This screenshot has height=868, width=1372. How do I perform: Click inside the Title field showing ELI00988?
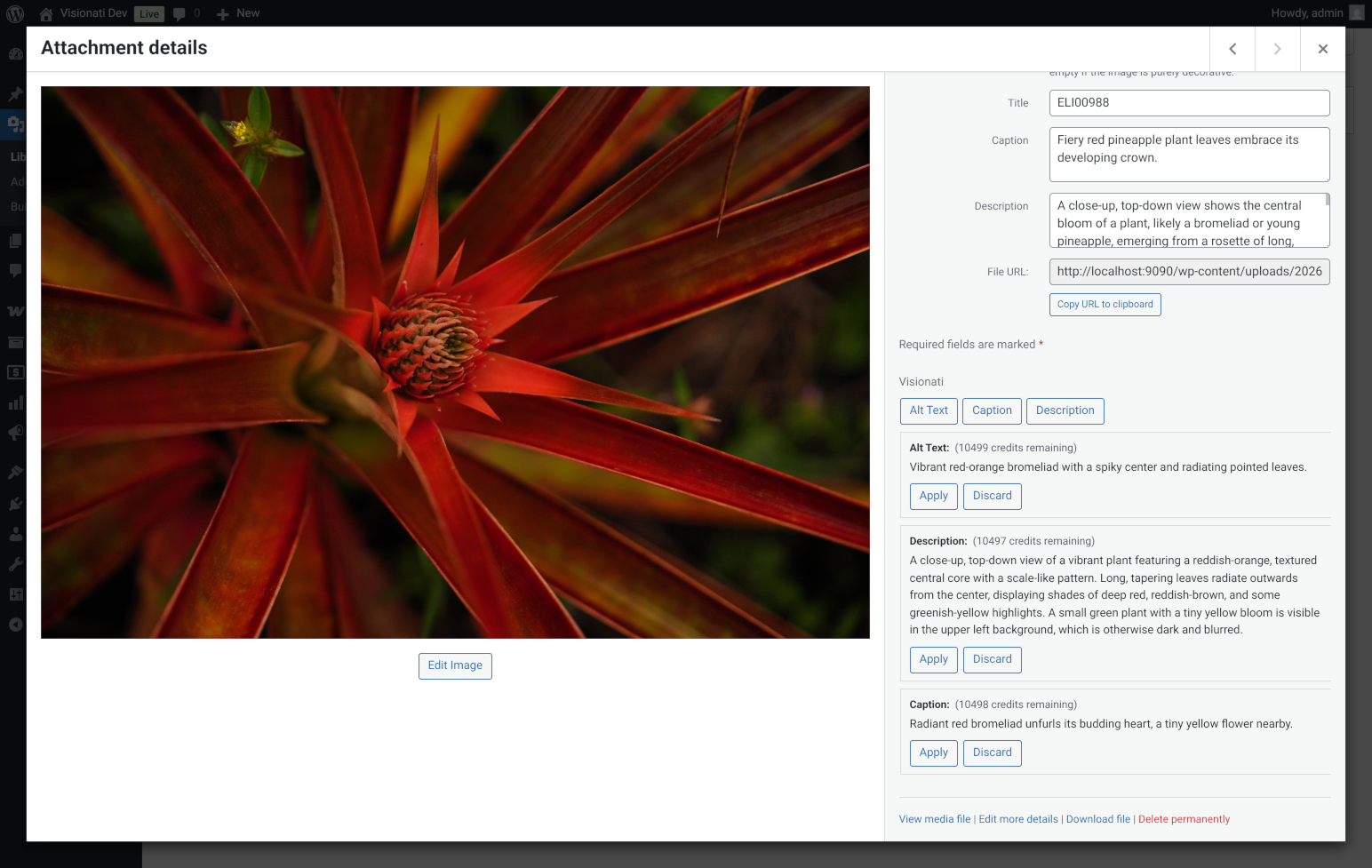pos(1189,102)
